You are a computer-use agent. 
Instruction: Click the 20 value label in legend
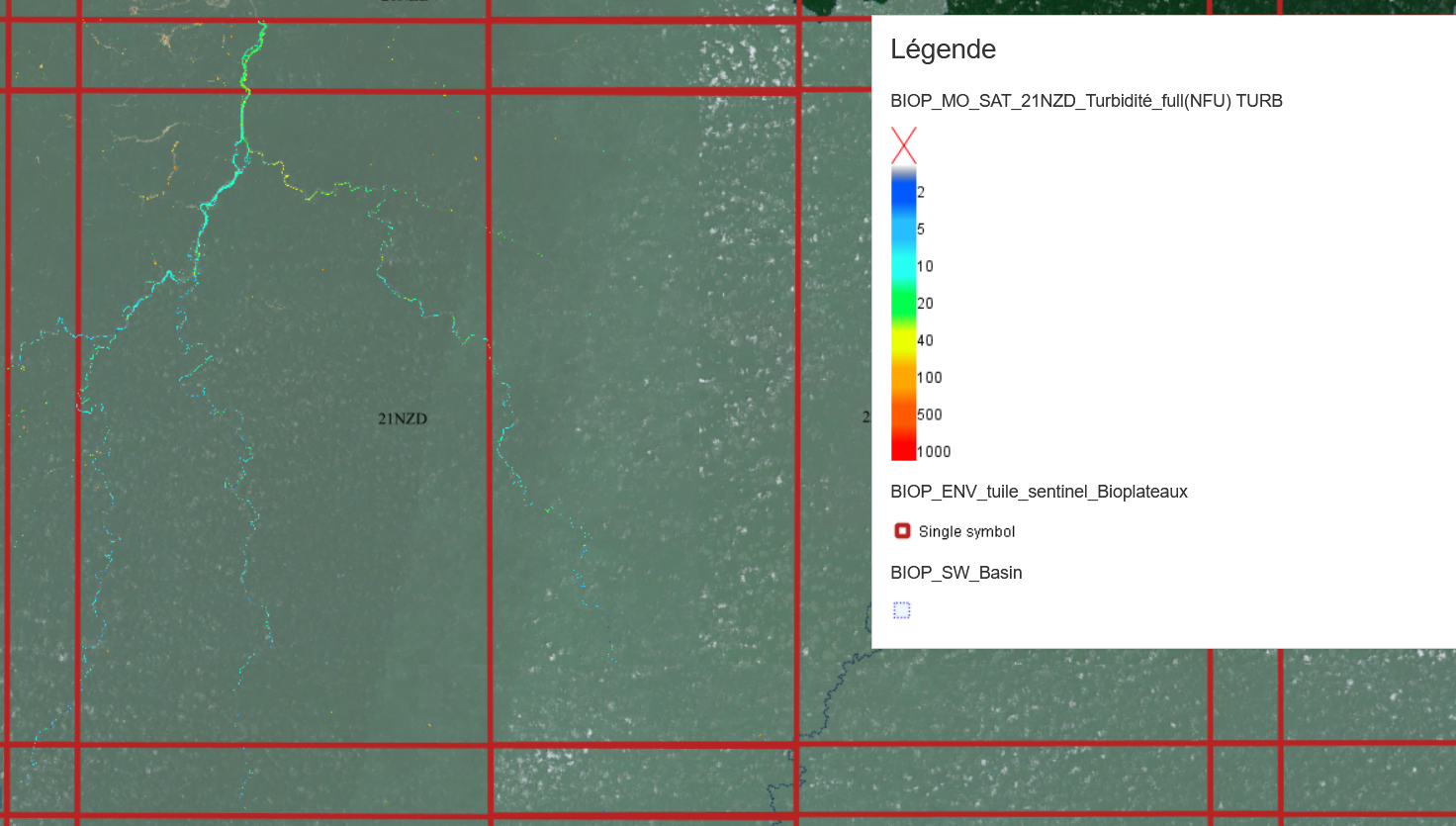point(925,304)
